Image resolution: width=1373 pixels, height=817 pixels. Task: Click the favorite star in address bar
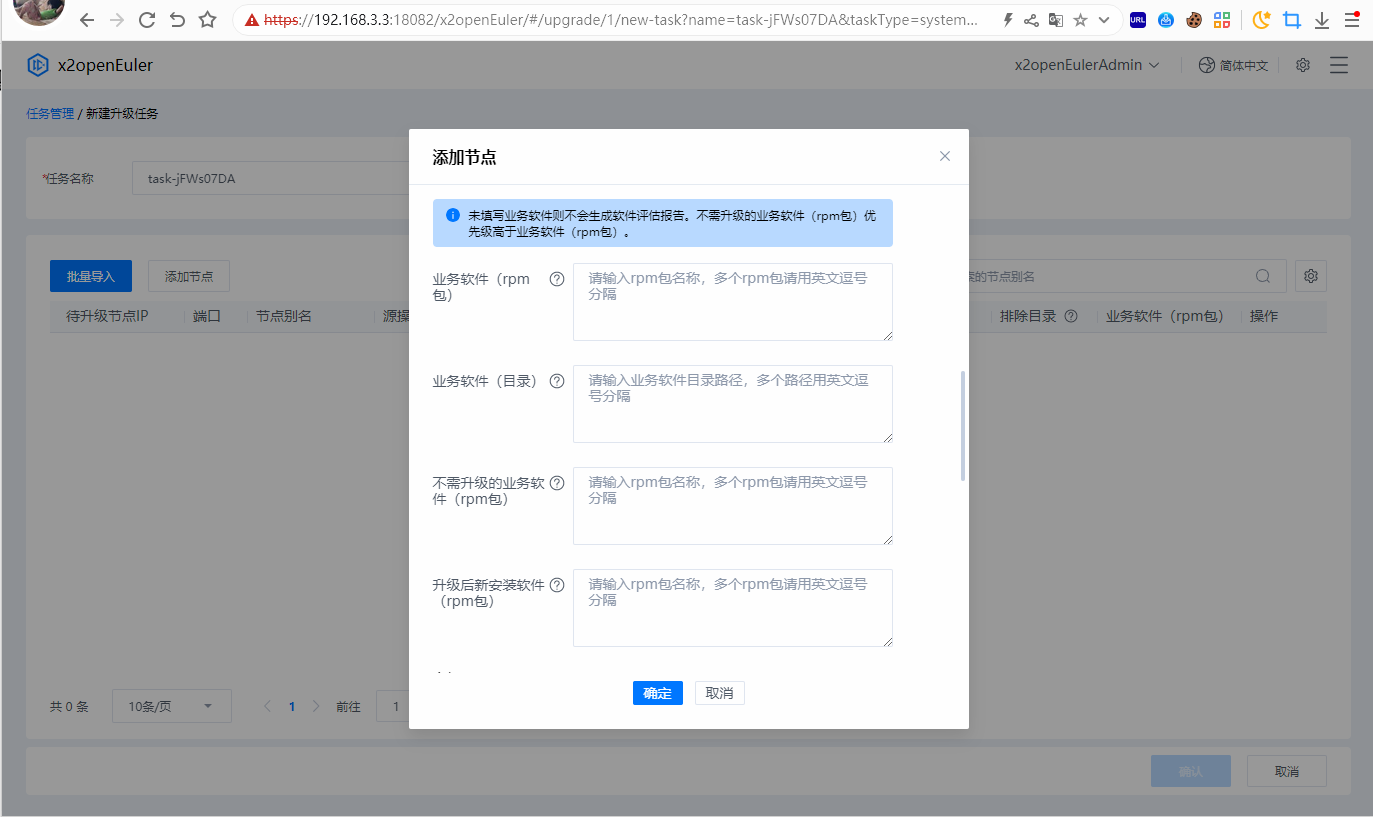tap(1080, 20)
